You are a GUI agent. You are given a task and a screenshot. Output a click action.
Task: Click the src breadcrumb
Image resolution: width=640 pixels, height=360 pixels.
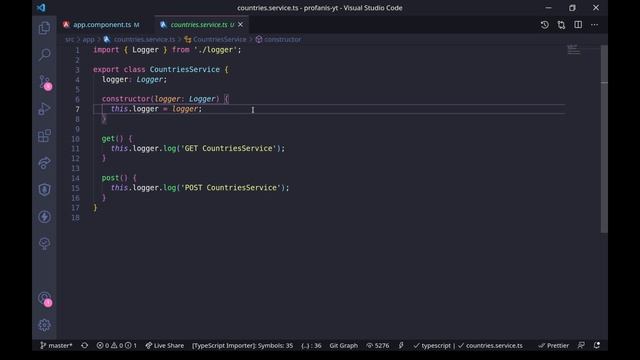tap(70, 40)
